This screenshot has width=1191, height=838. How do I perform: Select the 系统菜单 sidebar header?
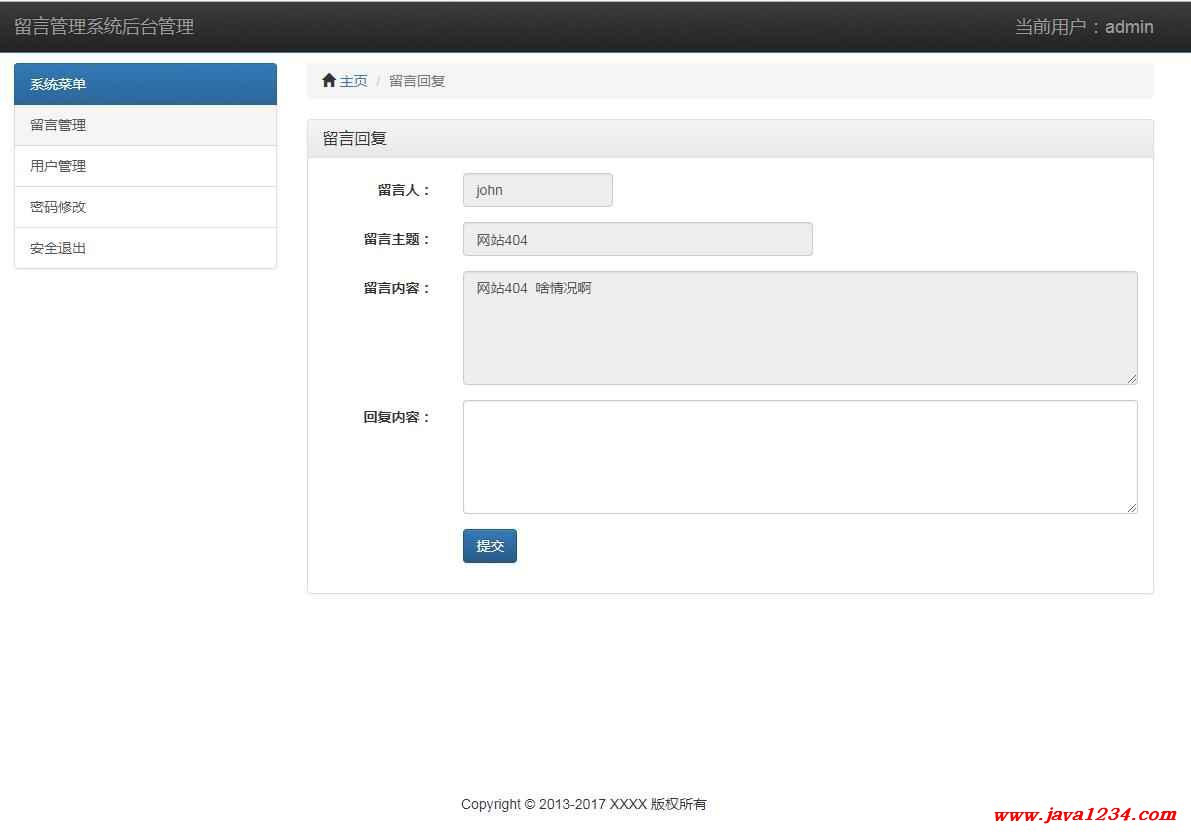pyautogui.click(x=145, y=84)
